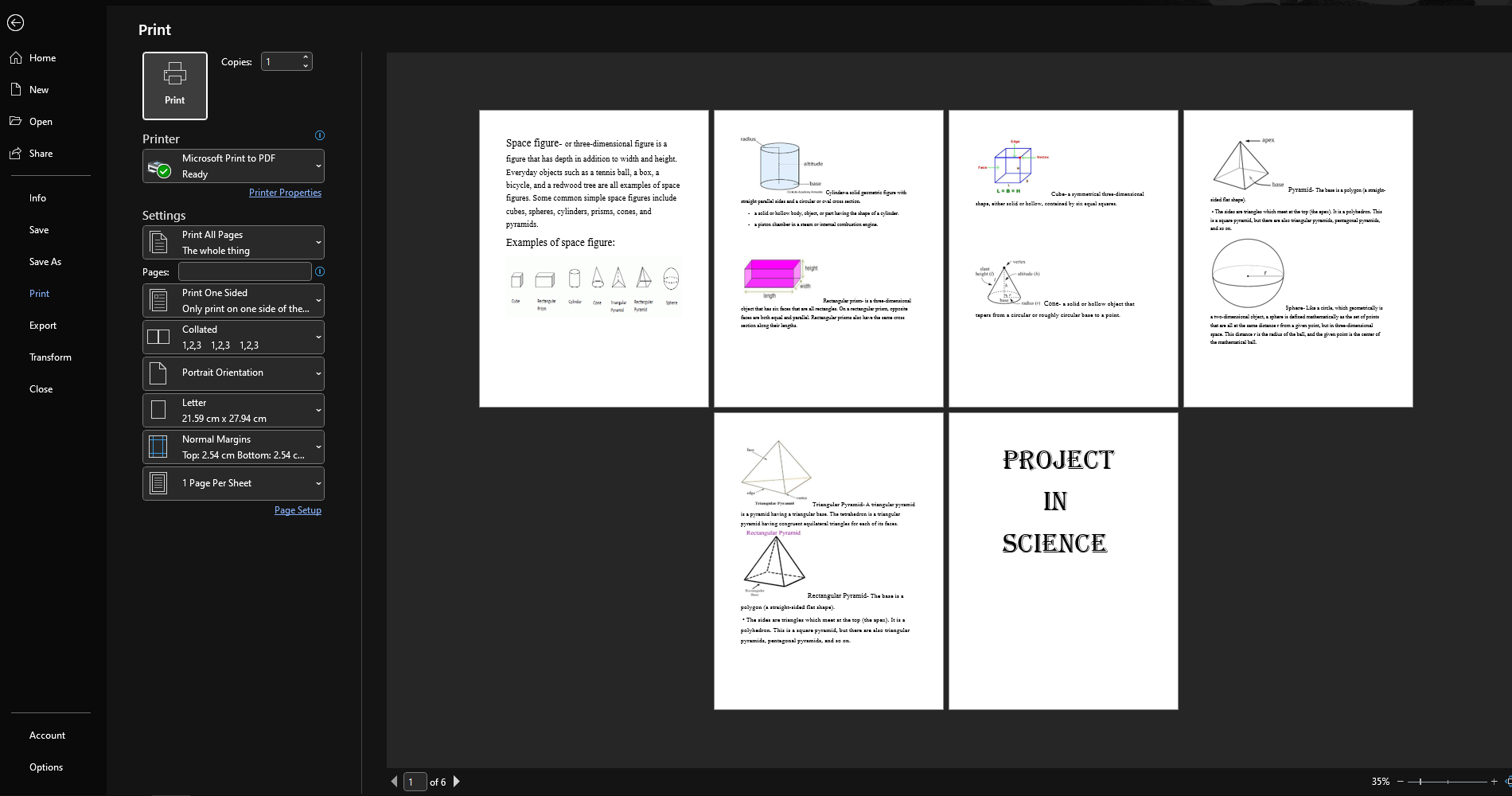The image size is (1512, 796).
Task: Open the Page Setup link
Action: pos(298,510)
